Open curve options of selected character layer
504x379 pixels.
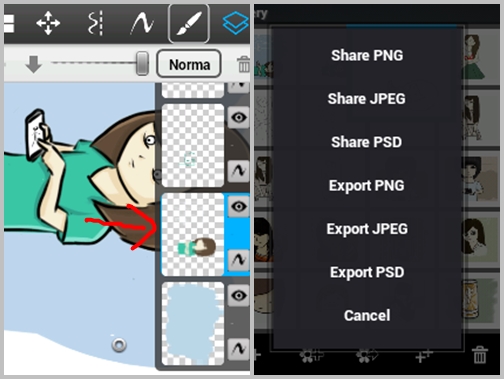point(238,260)
